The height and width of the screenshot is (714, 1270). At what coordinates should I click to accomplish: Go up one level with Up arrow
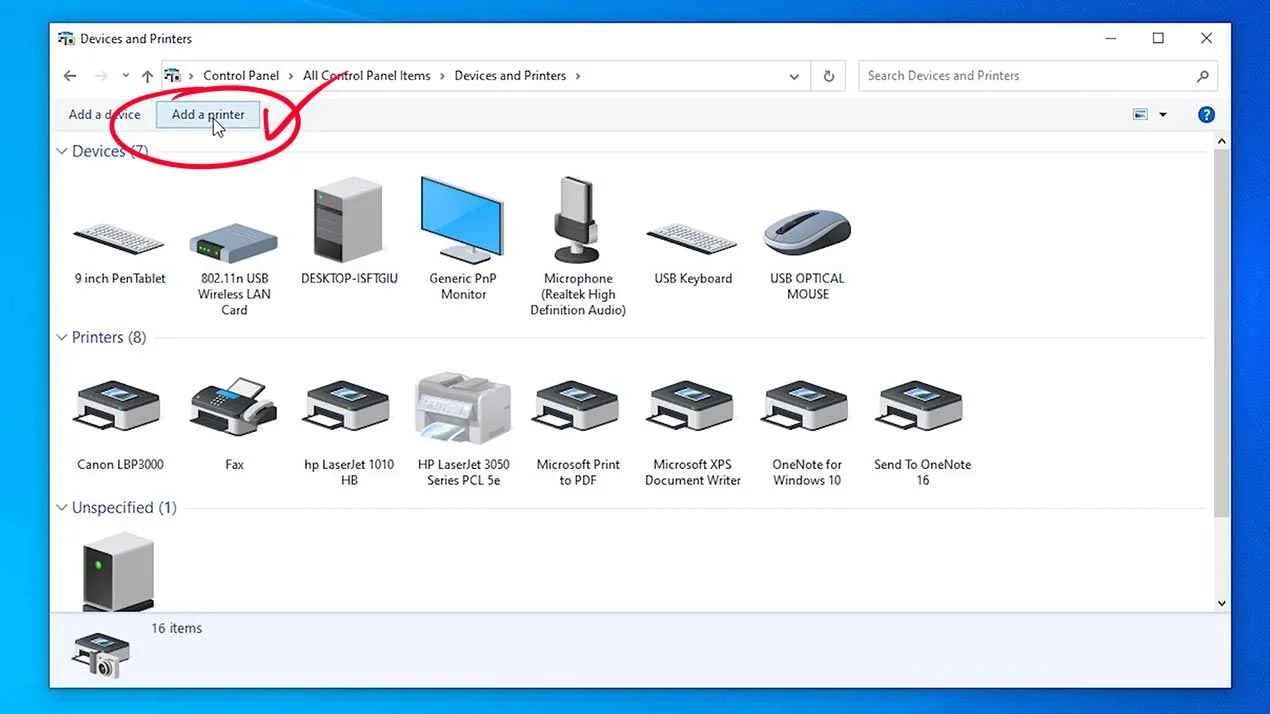pos(147,76)
